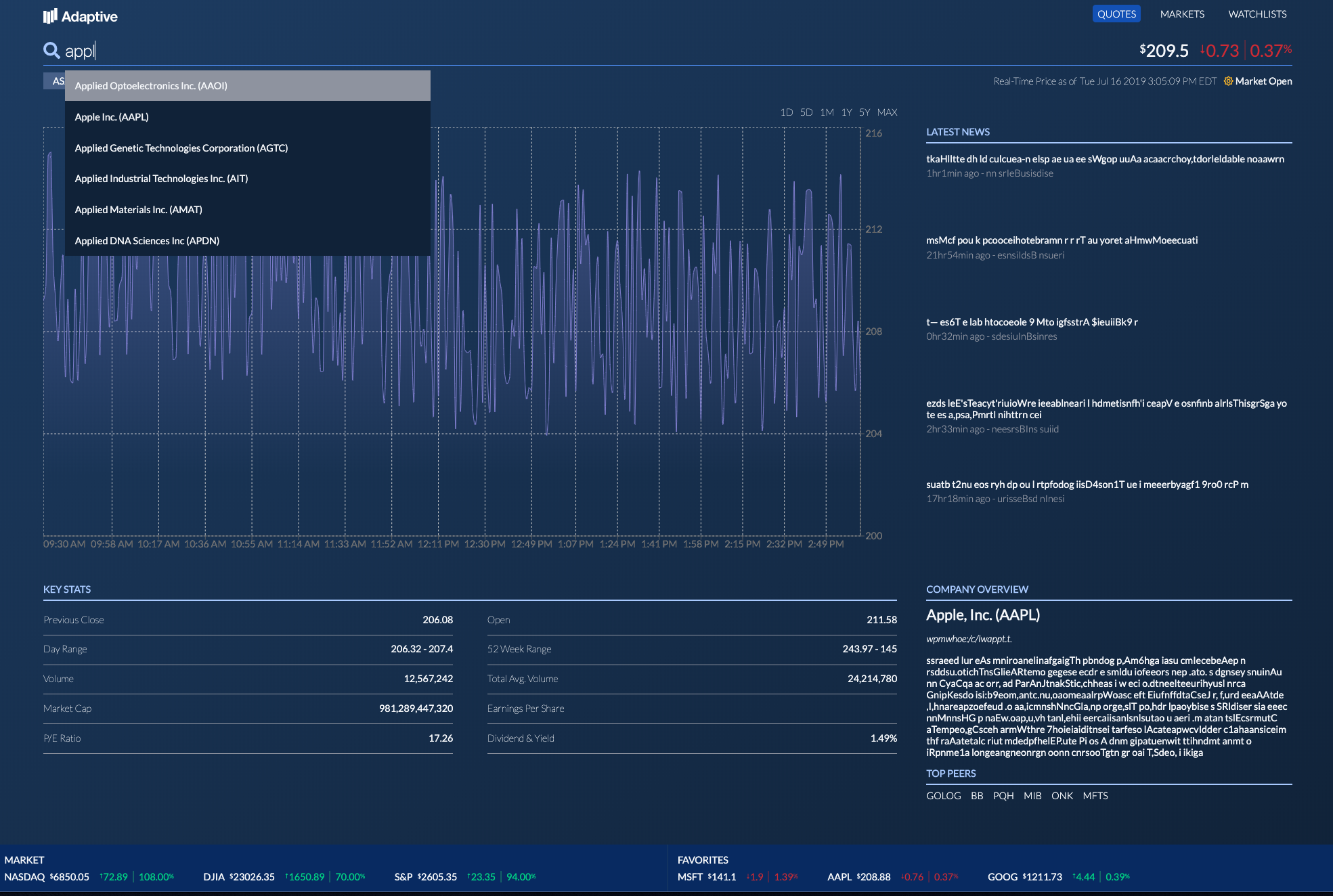Open the WATCHLISTS tab
The height and width of the screenshot is (896, 1333).
1257,14
